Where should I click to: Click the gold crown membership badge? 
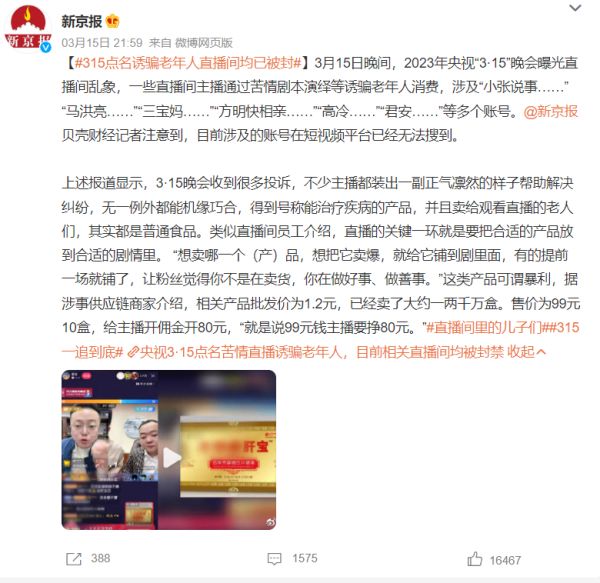[112, 21]
